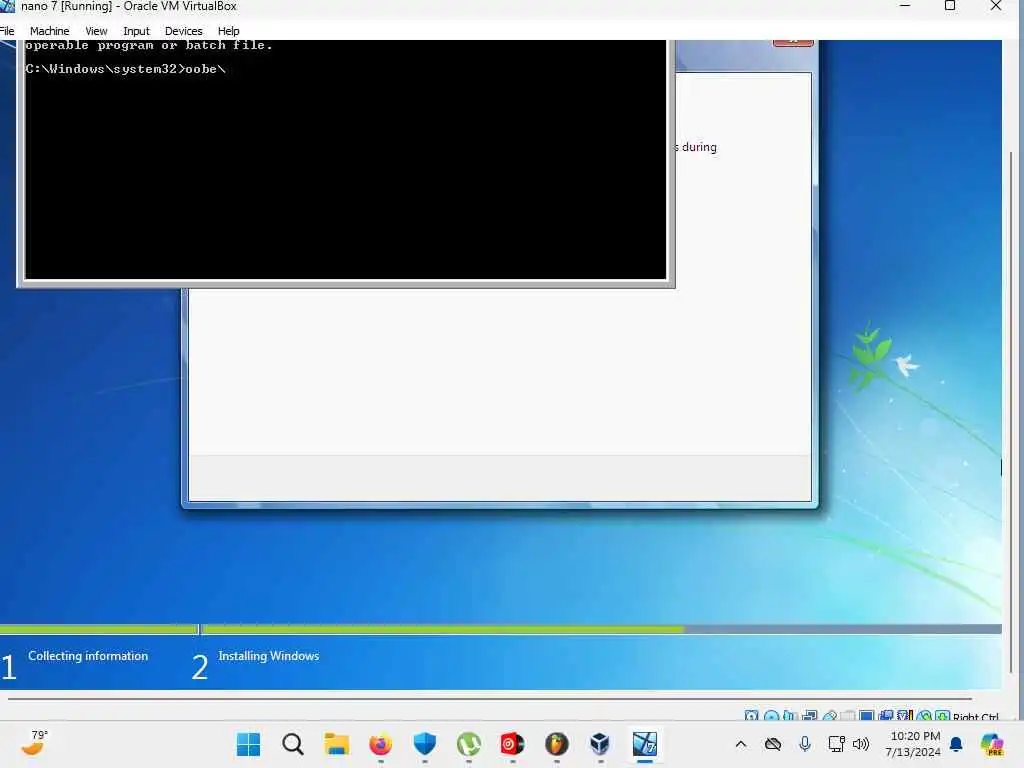
Task: Open the volume speaker tray icon
Action: 861,744
